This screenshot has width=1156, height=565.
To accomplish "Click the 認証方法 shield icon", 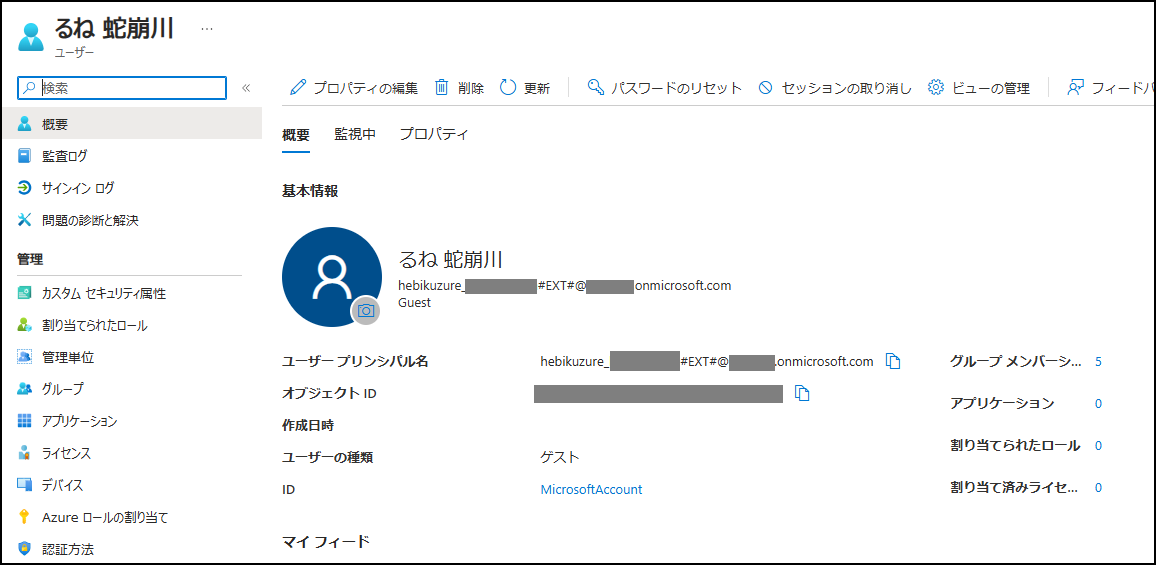I will click(x=25, y=549).
